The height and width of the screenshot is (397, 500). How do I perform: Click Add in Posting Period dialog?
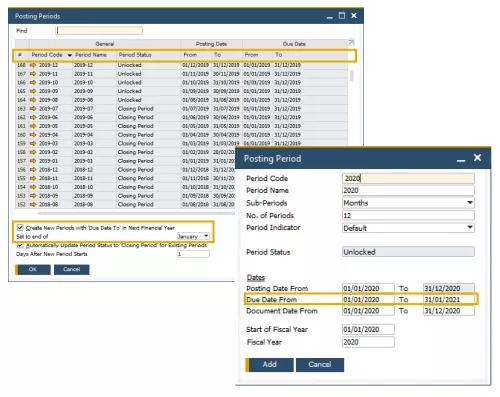(x=269, y=365)
